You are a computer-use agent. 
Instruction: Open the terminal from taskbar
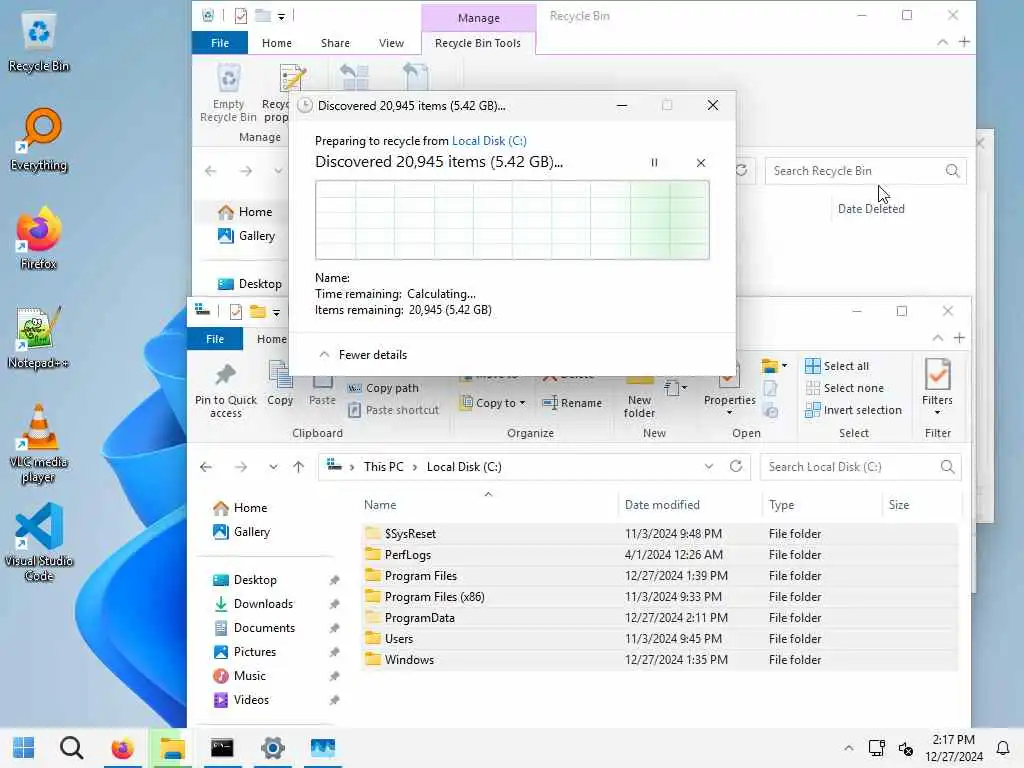pos(222,748)
